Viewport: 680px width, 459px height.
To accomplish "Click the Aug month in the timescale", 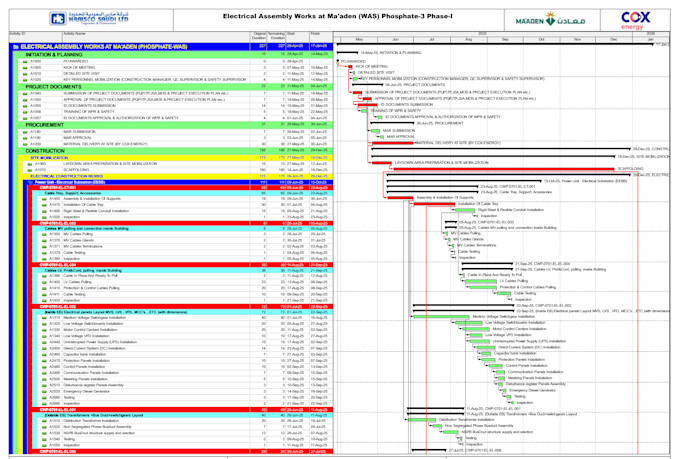I will tap(469, 39).
